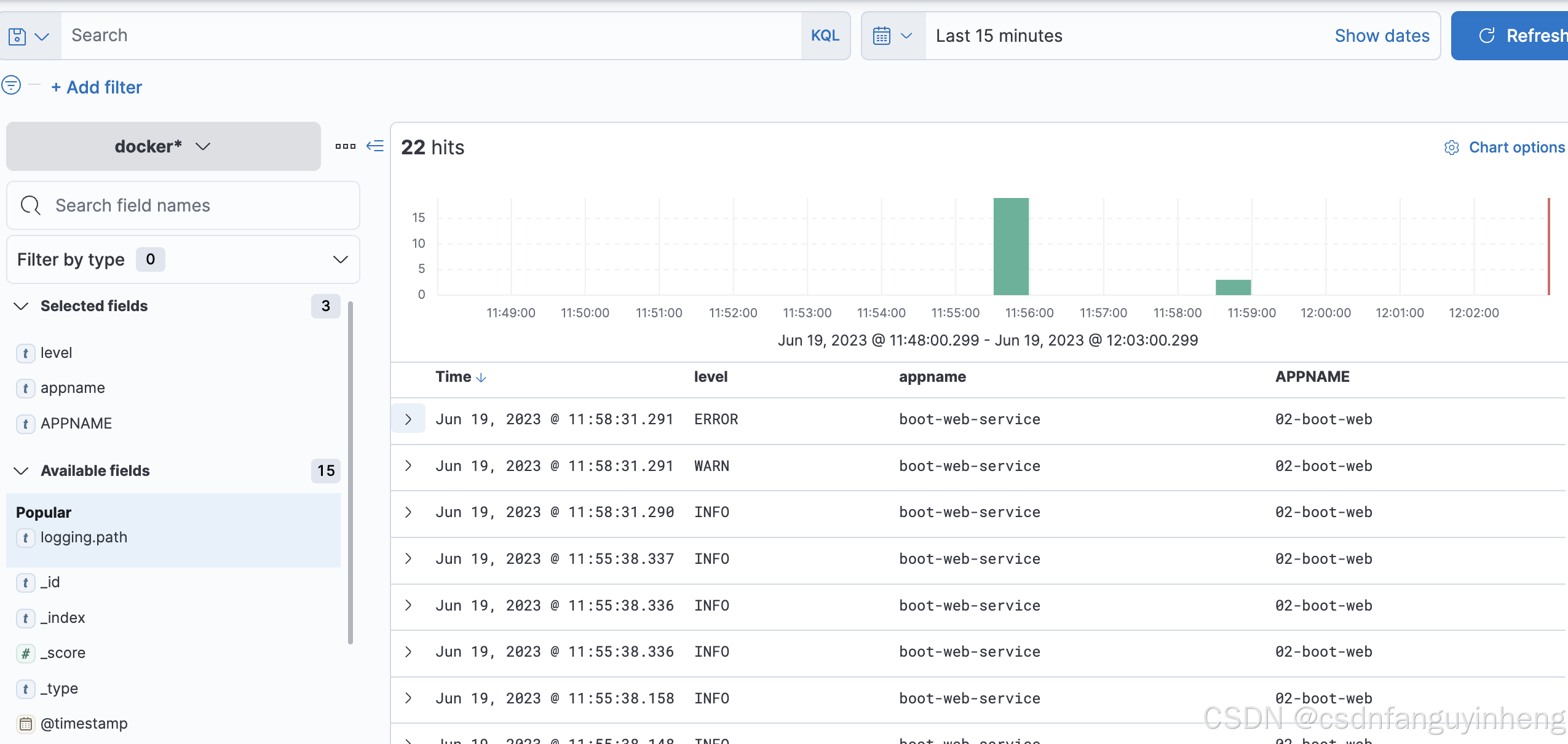Viewport: 1568px width, 744px height.
Task: Click the Chart options gear icon
Action: click(1452, 148)
